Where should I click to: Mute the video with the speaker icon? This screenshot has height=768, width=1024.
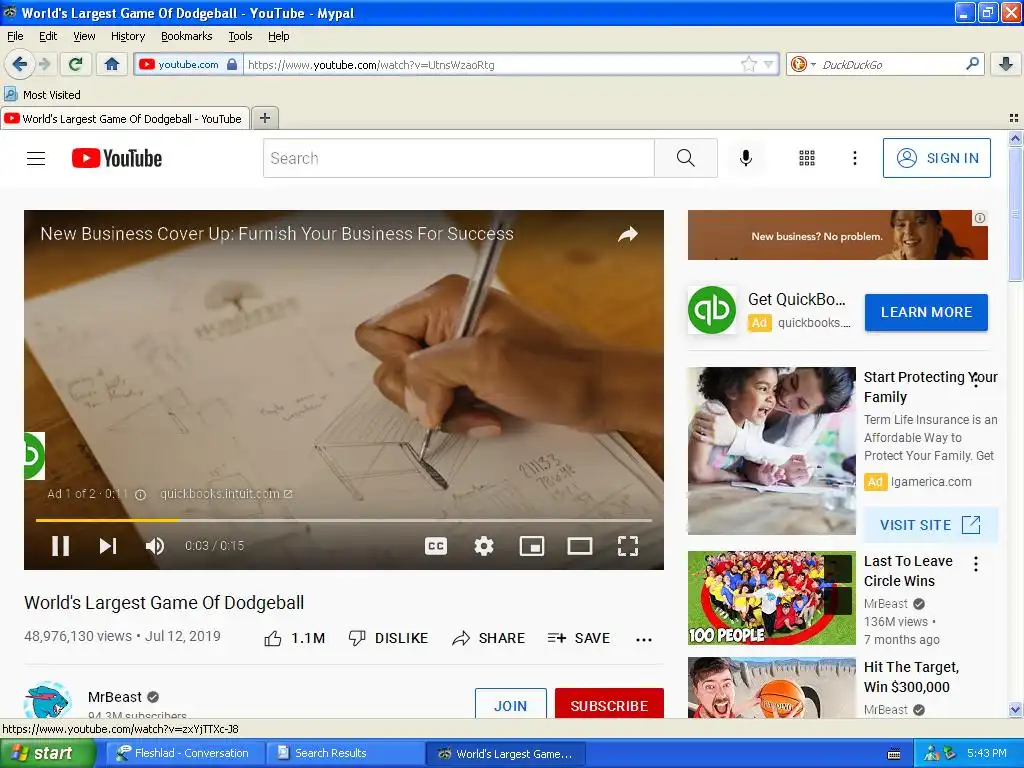pos(155,545)
